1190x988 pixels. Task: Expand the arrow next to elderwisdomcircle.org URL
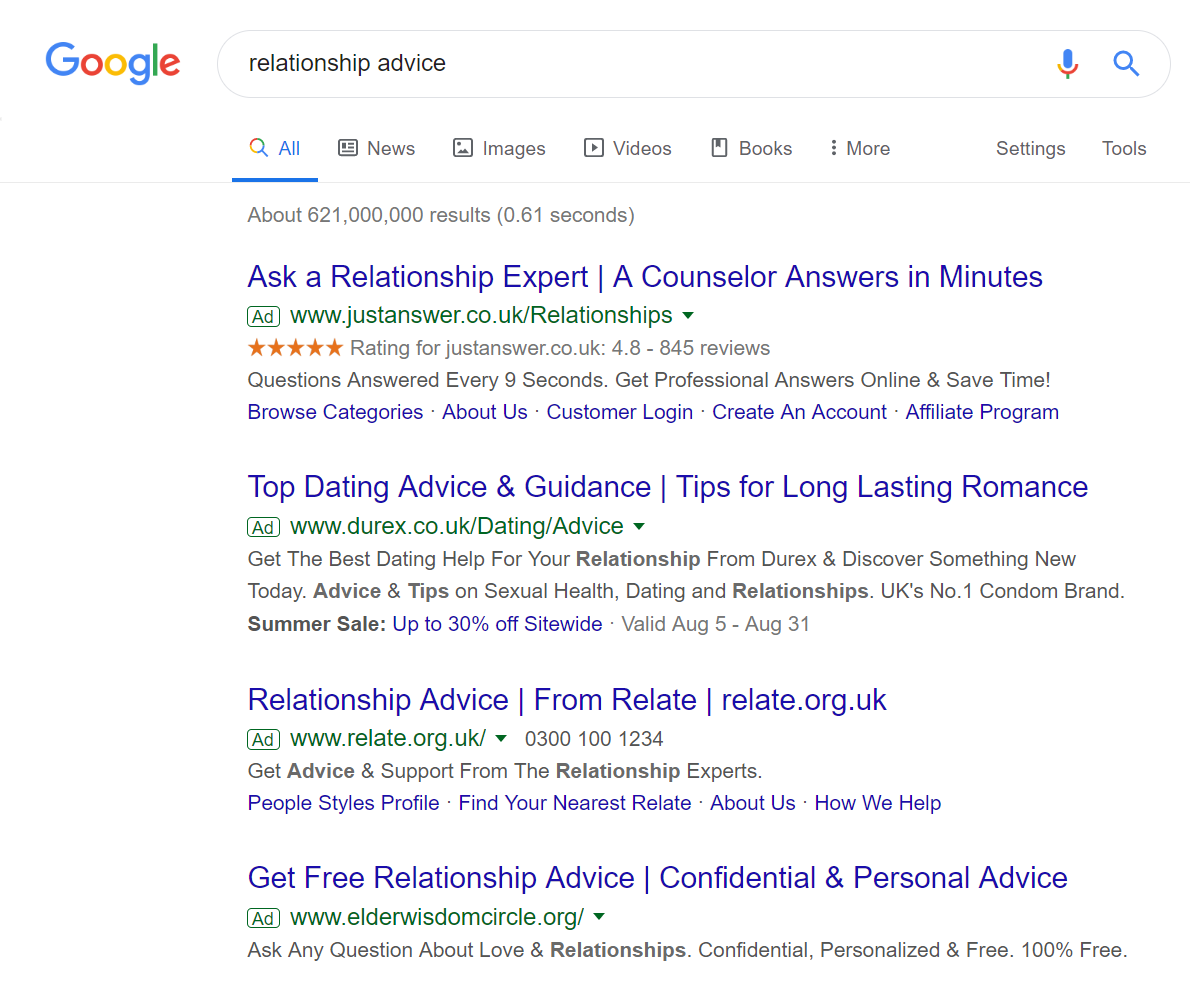tap(599, 917)
